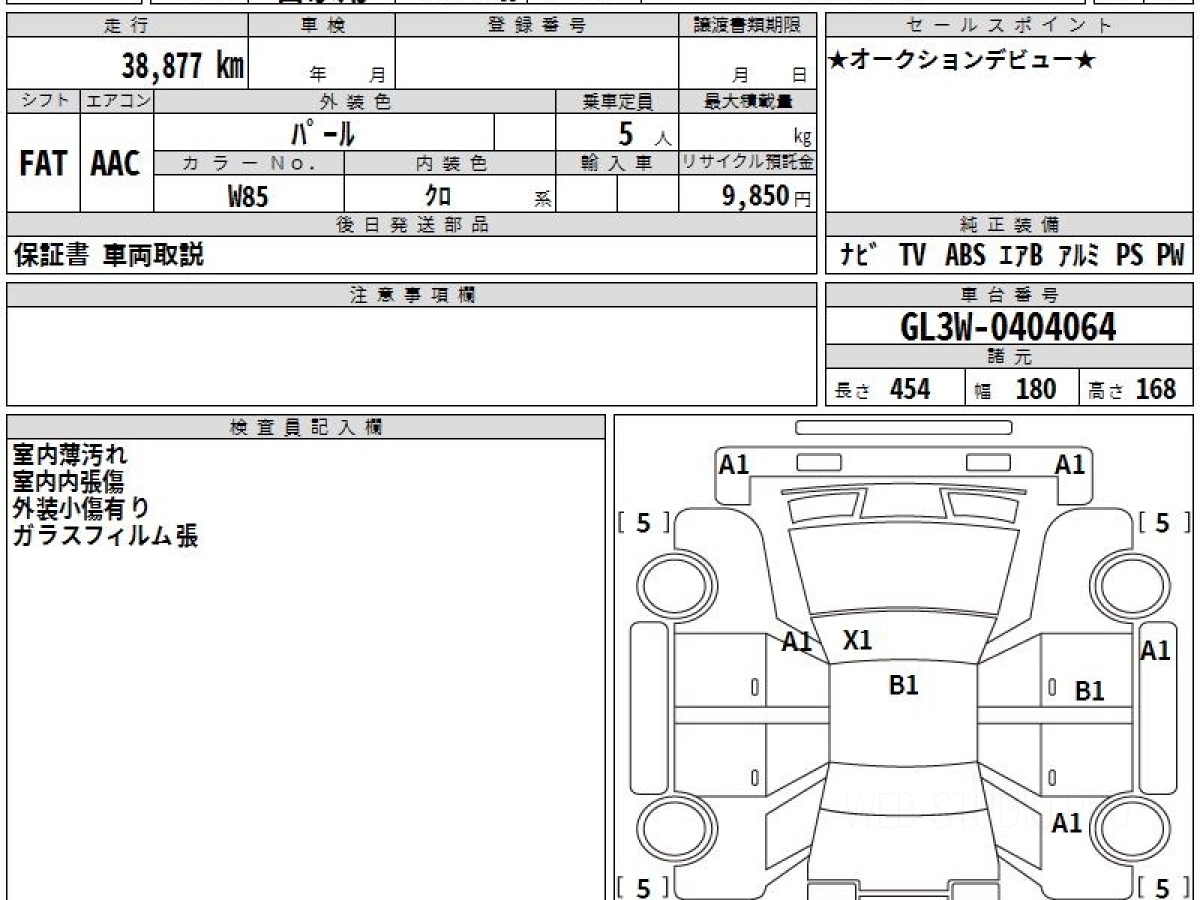Click the A1 mark near the rear right wheel
This screenshot has width=1200, height=900.
(x=1067, y=823)
